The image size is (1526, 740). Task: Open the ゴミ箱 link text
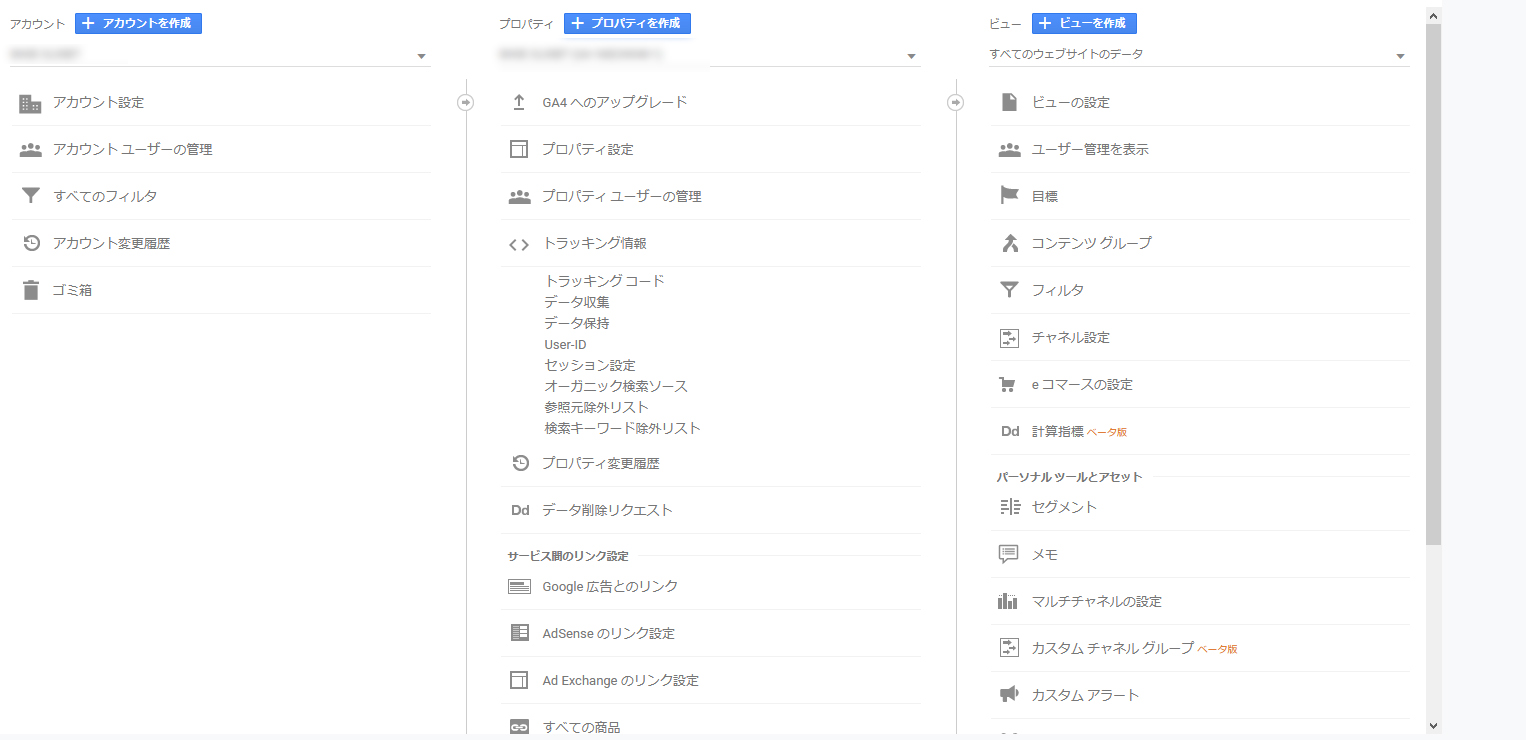point(72,290)
